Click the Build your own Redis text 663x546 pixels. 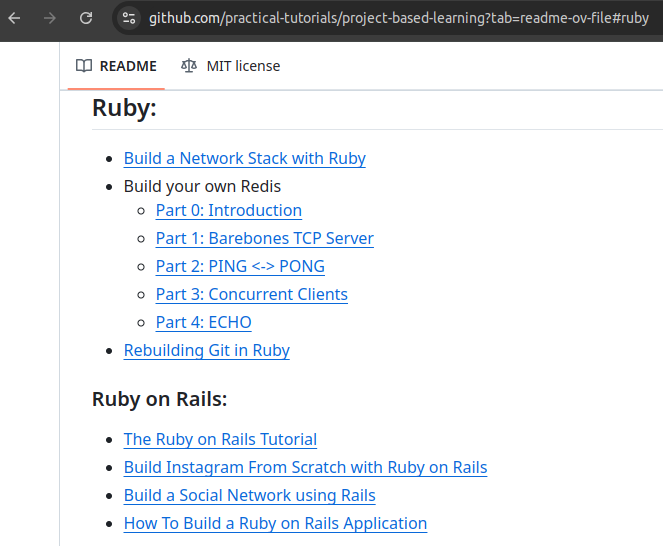[202, 187]
